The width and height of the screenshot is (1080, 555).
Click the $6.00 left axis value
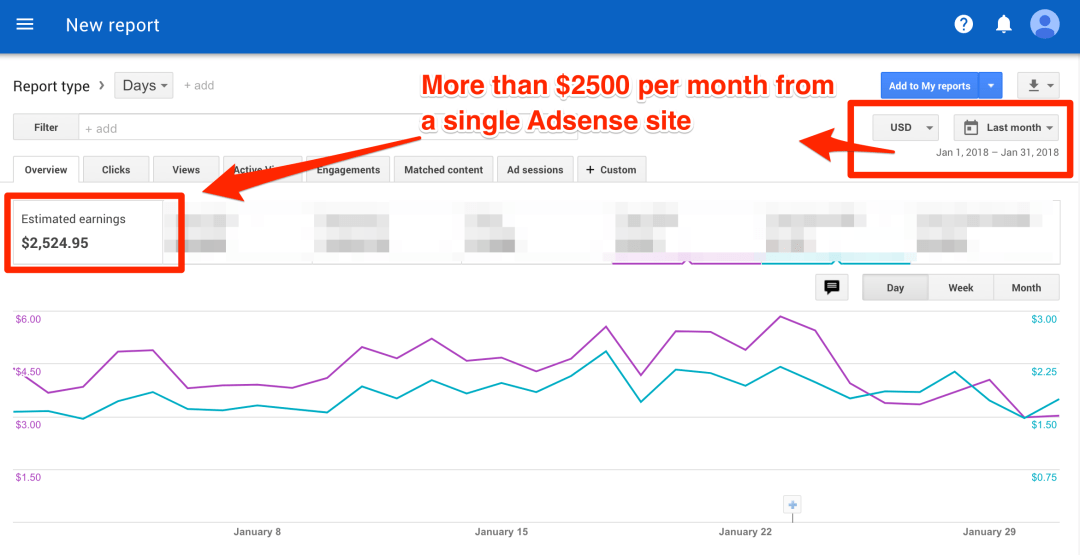pyautogui.click(x=28, y=319)
